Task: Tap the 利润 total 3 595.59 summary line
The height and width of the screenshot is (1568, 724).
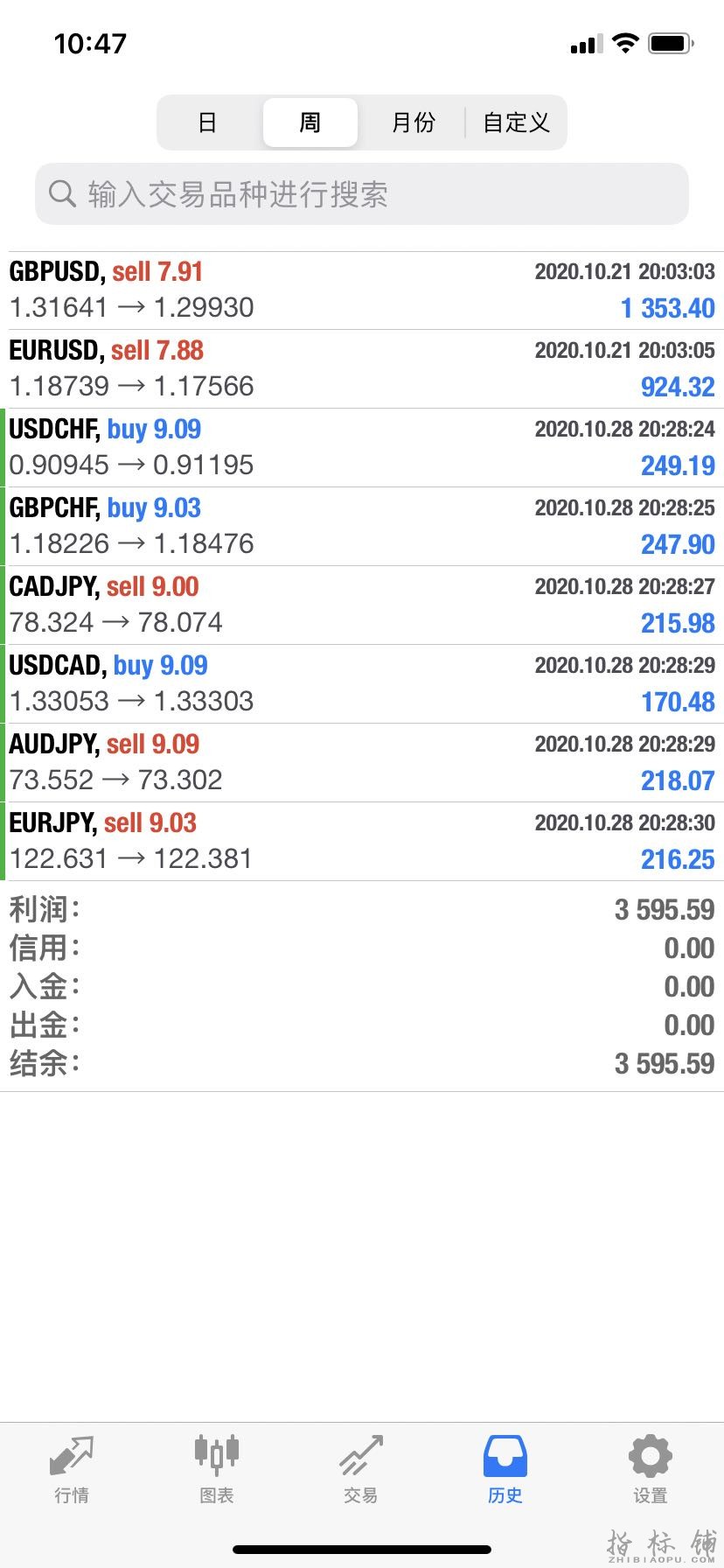Action: (x=362, y=910)
